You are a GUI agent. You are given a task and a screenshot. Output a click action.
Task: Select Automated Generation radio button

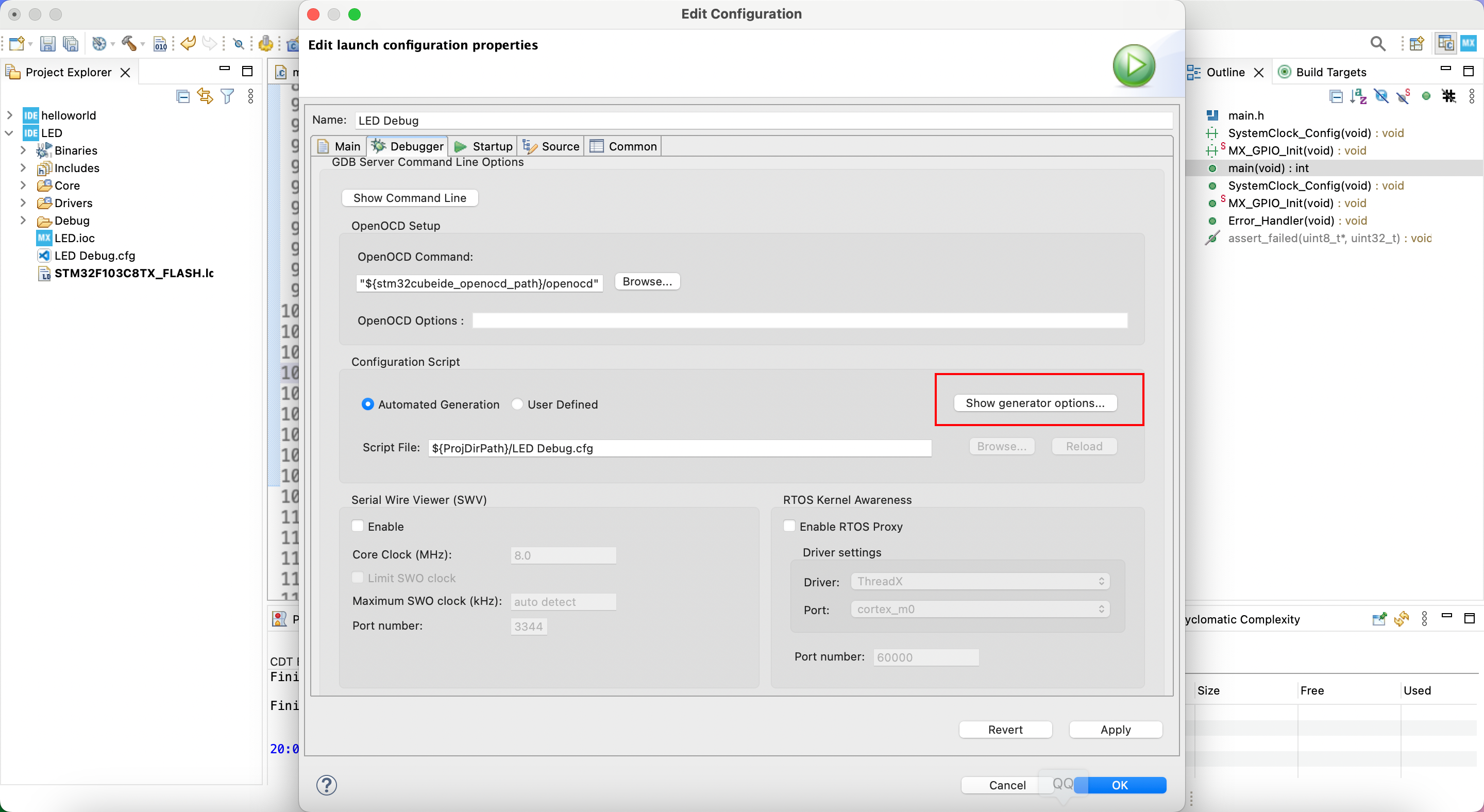[367, 404]
